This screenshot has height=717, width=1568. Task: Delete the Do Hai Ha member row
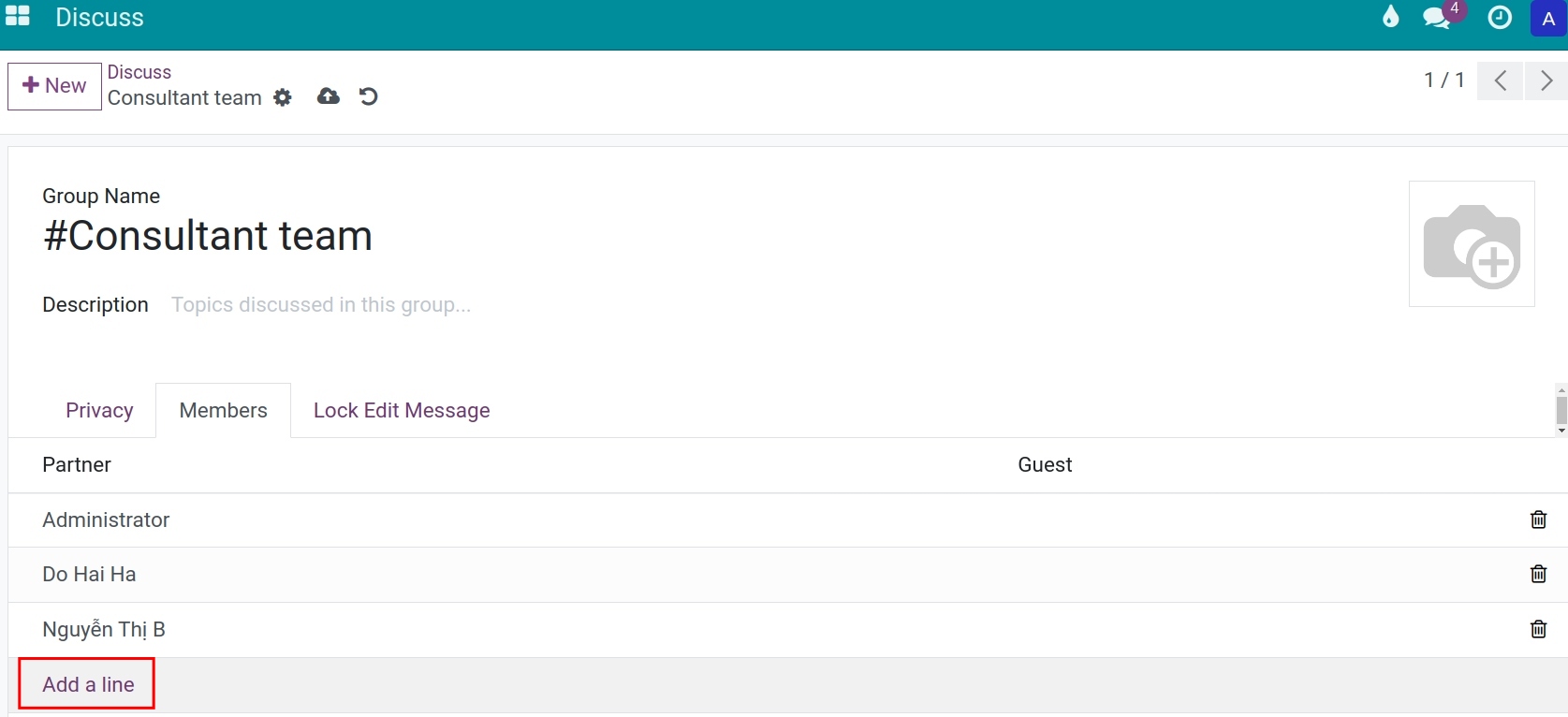click(x=1538, y=574)
